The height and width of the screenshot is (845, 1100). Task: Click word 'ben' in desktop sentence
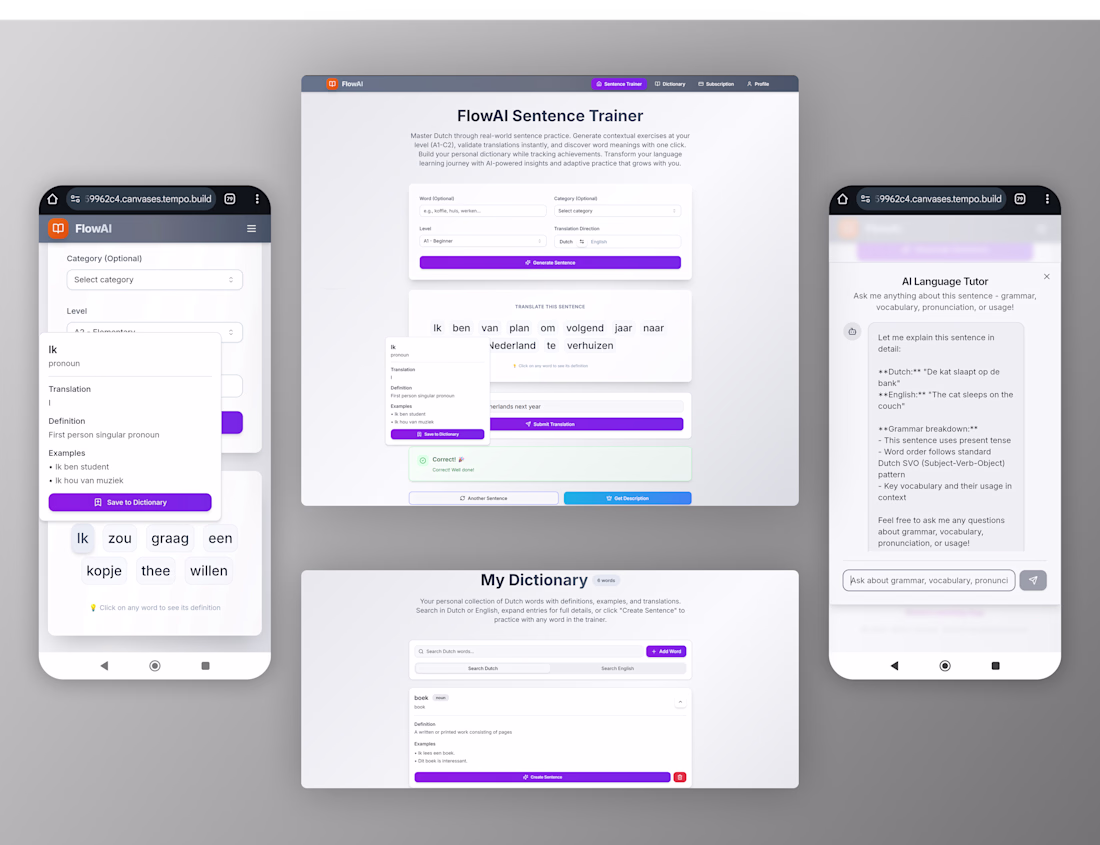point(461,328)
